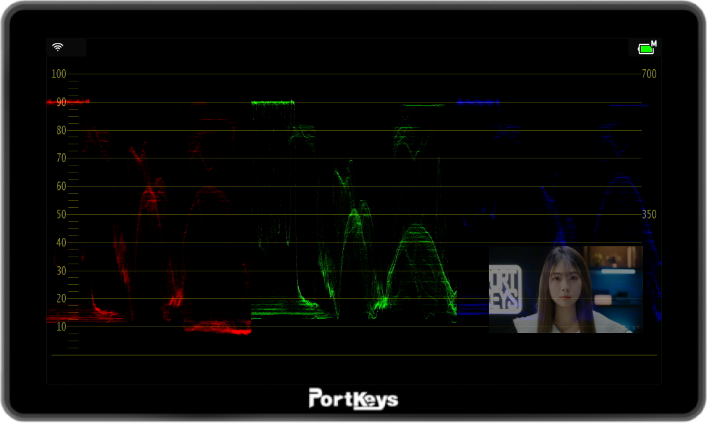
Task: Tap the 700 label on right scale
Action: coord(648,74)
